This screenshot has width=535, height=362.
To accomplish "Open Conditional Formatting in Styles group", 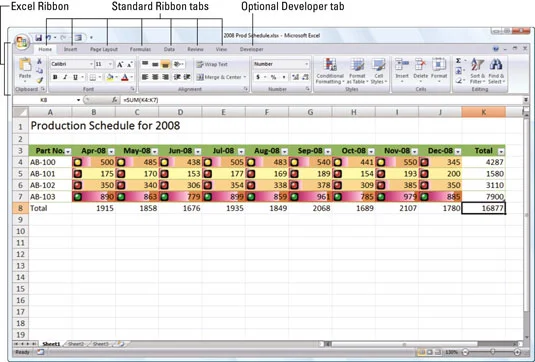I will [330, 71].
